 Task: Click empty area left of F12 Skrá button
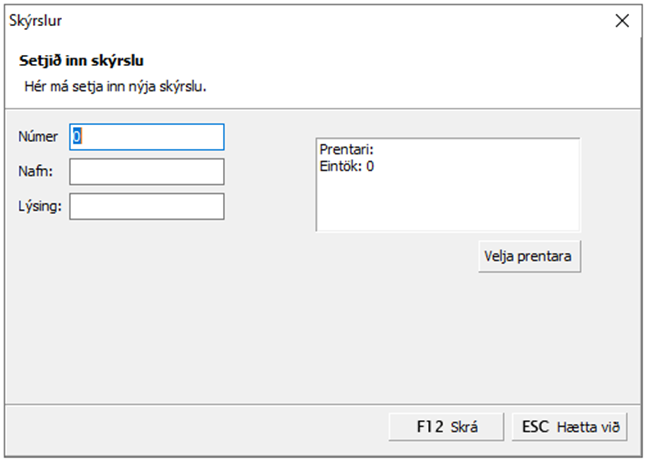[x=200, y=427]
